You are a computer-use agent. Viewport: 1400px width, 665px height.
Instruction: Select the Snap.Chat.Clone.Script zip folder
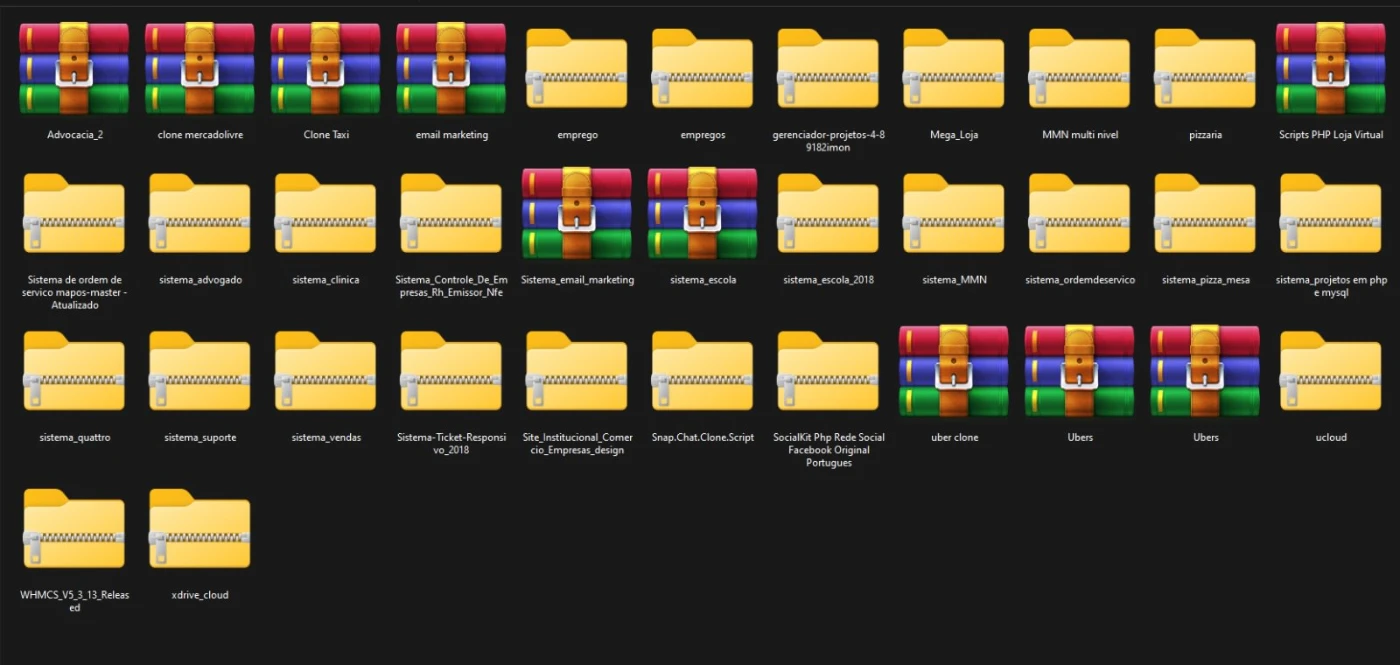[x=702, y=371]
